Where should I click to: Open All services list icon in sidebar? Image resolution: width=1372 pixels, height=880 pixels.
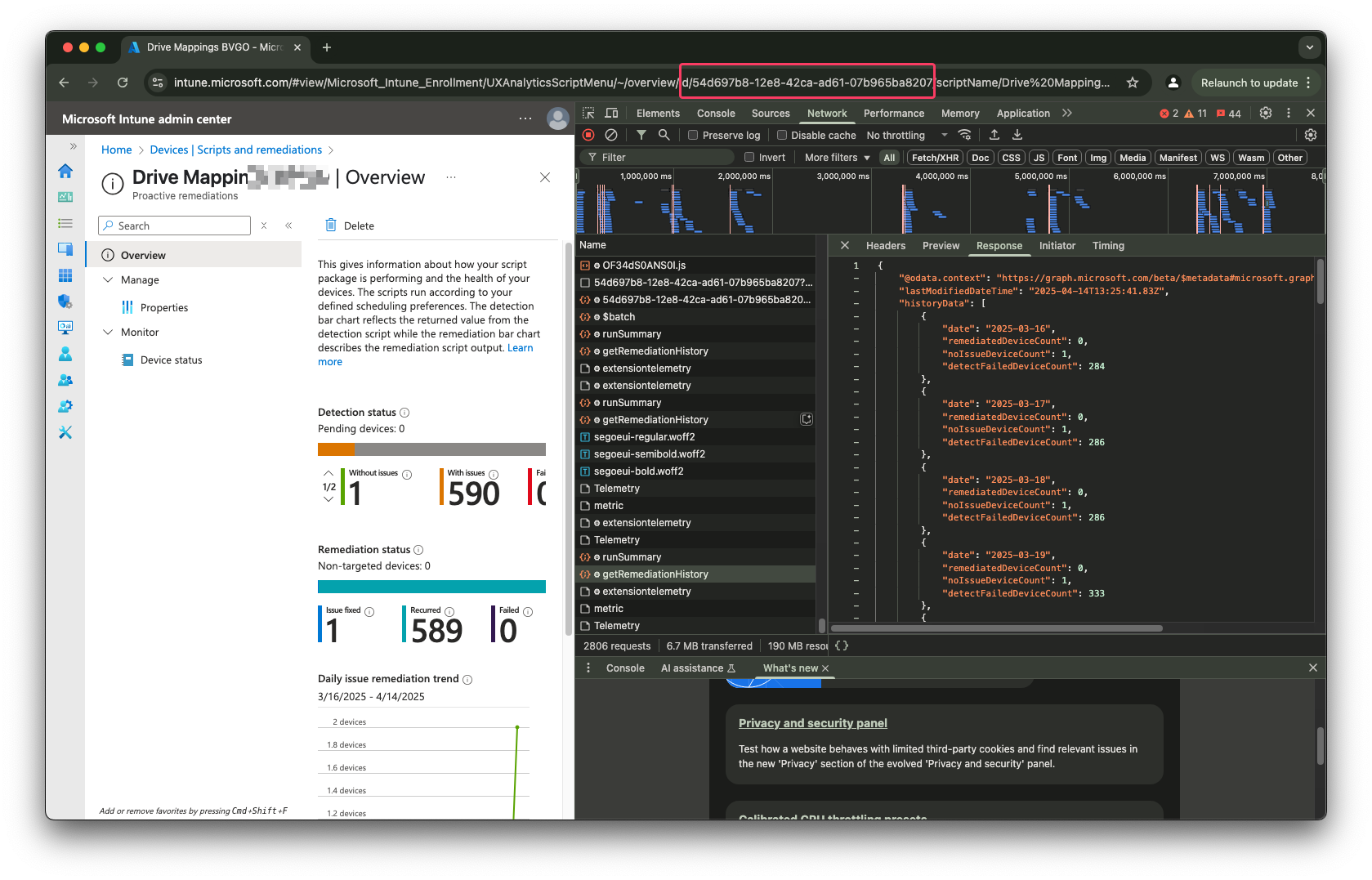click(x=65, y=223)
